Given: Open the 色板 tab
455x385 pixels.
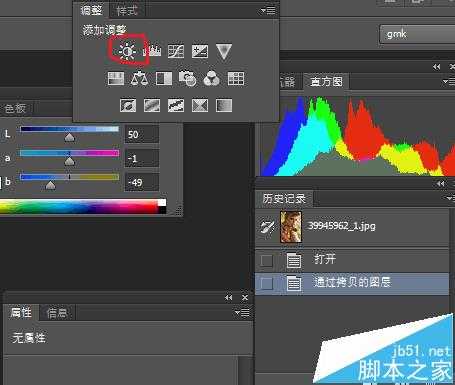Looking at the screenshot, I should [x=15, y=108].
